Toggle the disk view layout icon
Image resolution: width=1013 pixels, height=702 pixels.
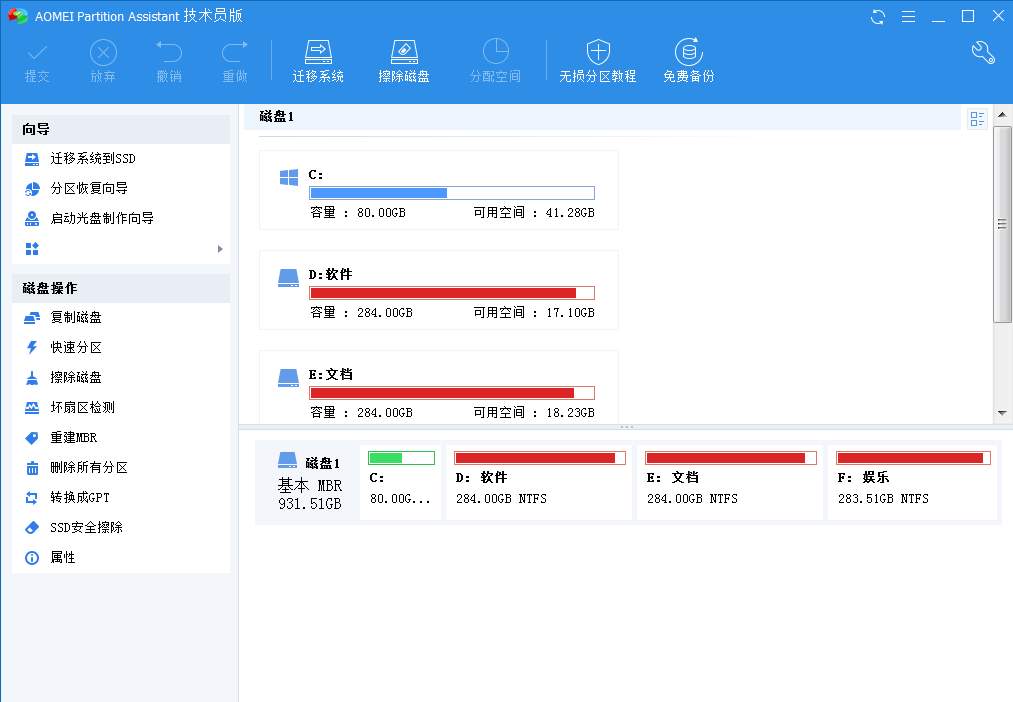[977, 117]
